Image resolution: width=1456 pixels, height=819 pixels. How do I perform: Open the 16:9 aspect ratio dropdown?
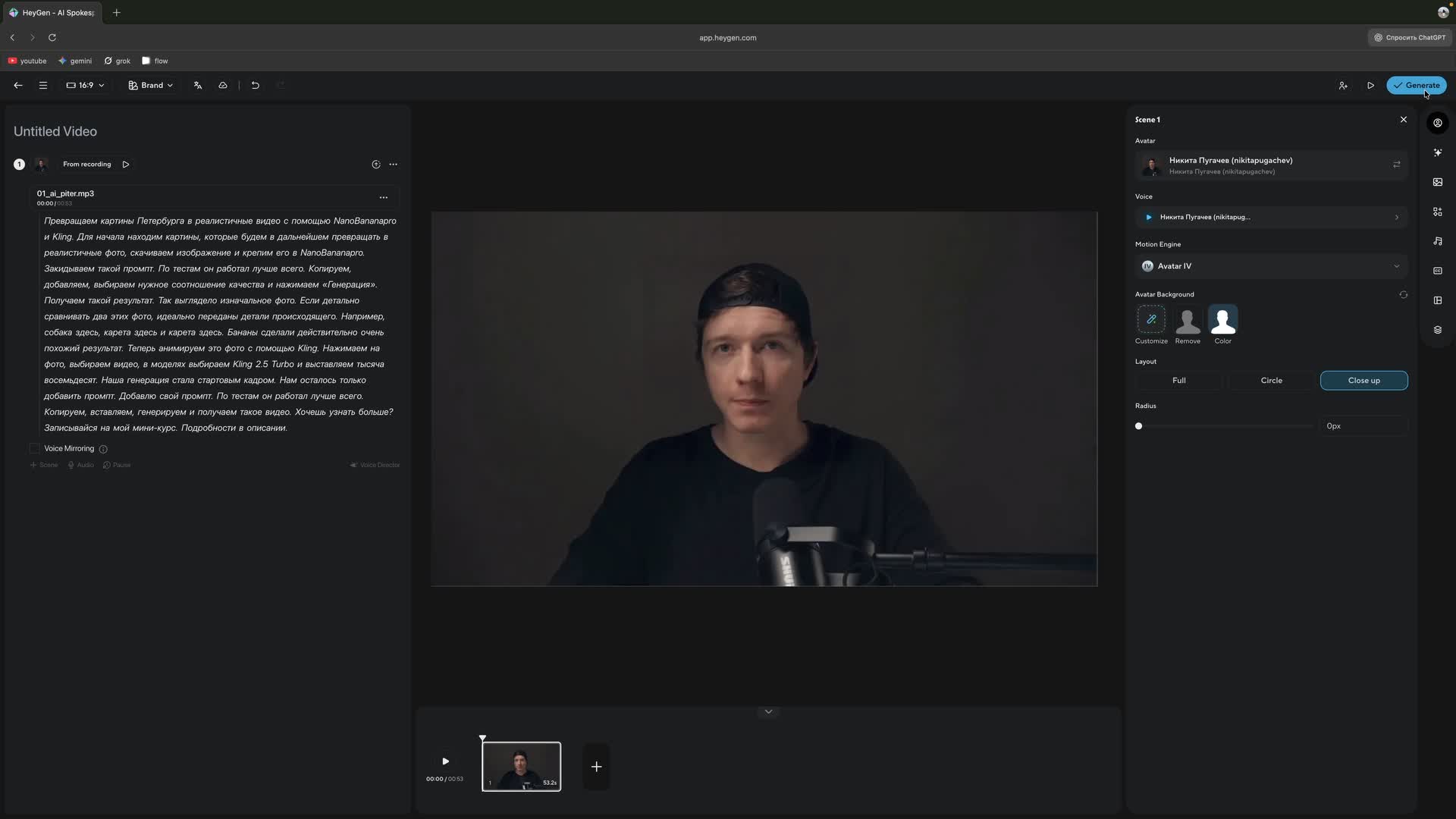pos(85,85)
